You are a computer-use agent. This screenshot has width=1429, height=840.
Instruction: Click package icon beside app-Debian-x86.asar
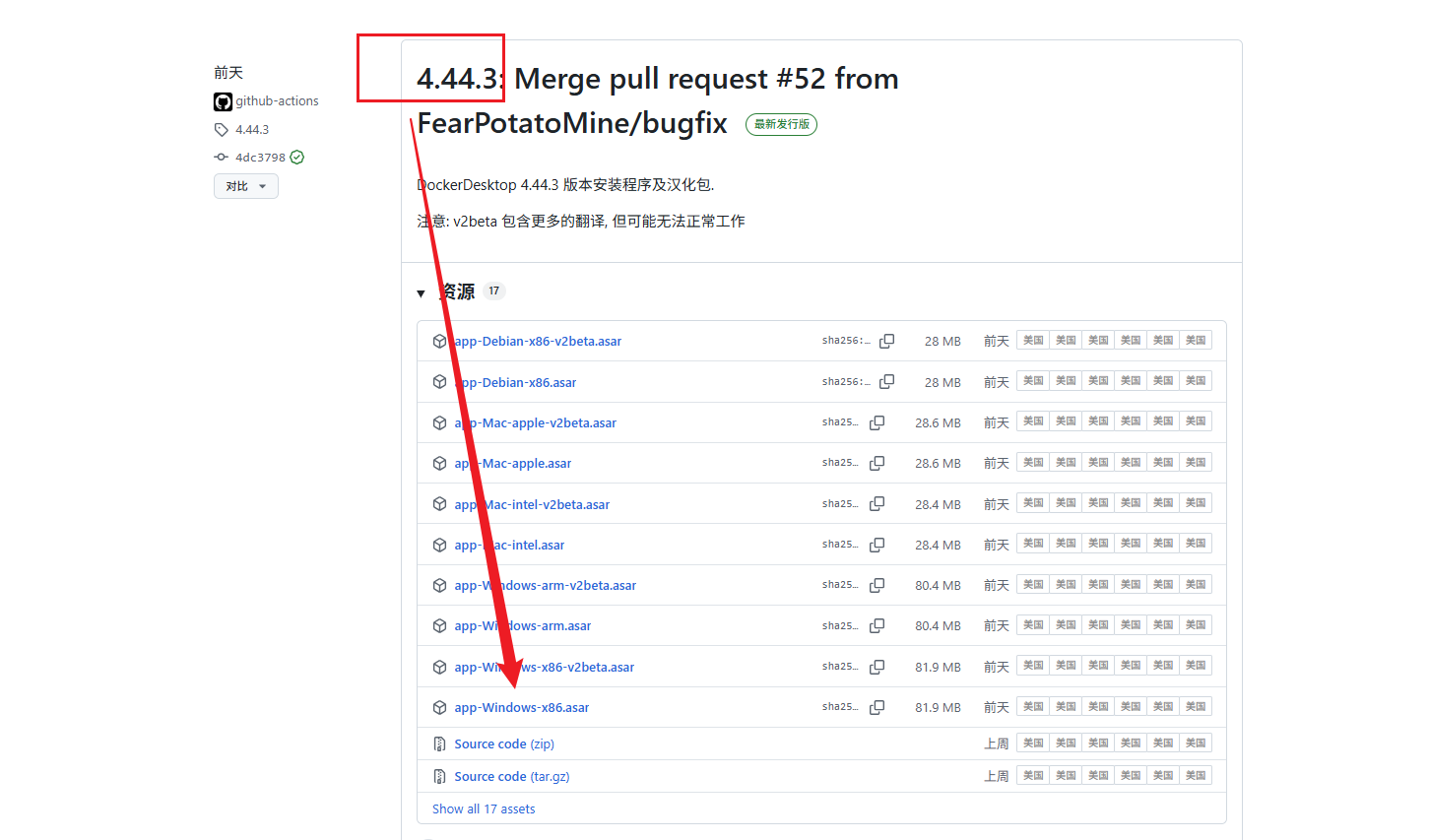[440, 381]
